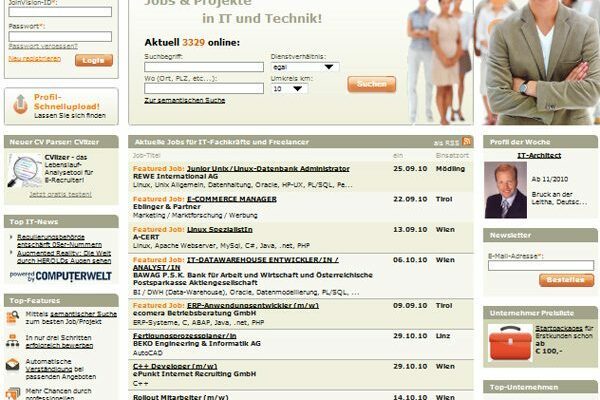Screen dimensions: 600x400
Task: Click the Verständigung link
Action: click(49, 369)
